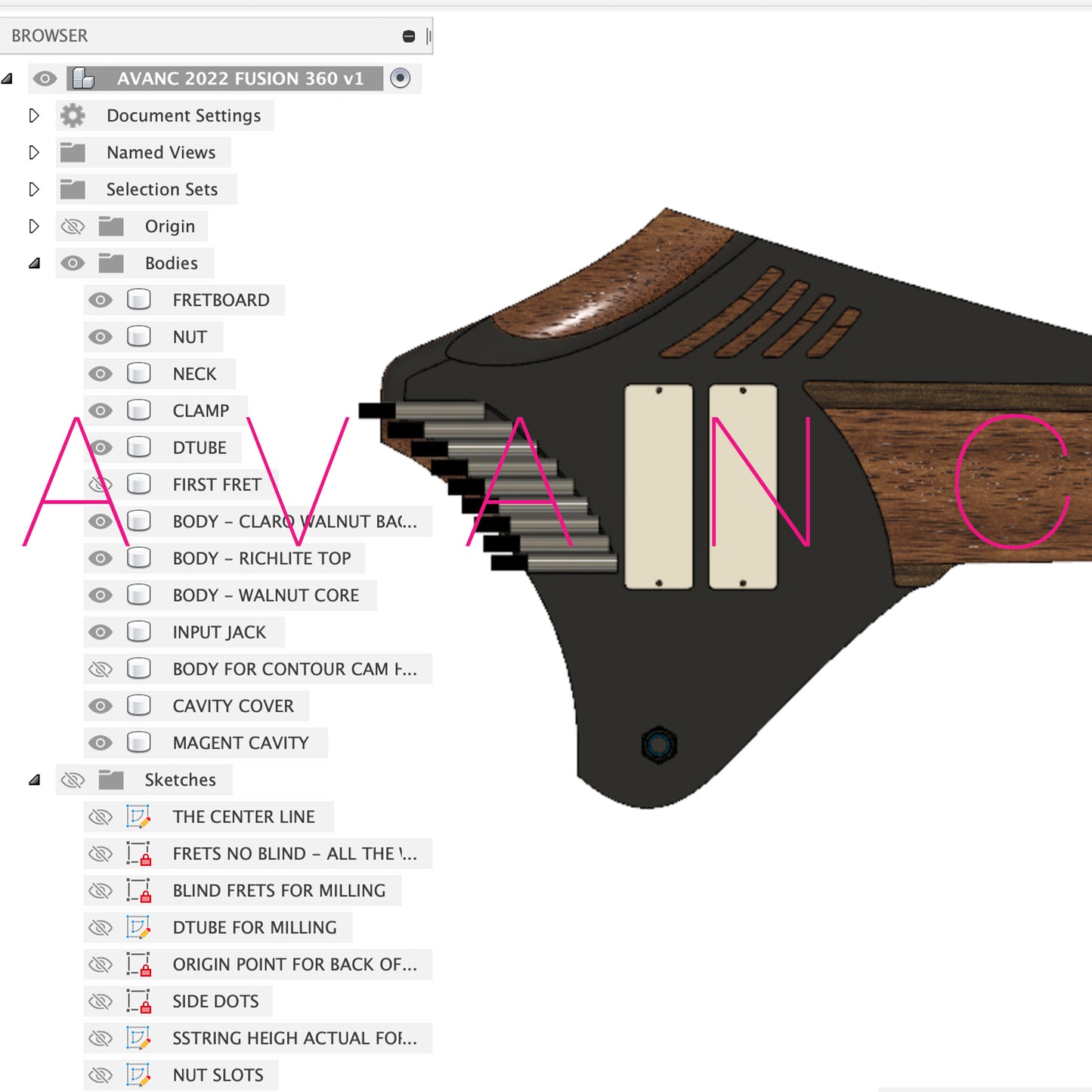
Task: Click the Bodies folder icon
Action: click(111, 263)
